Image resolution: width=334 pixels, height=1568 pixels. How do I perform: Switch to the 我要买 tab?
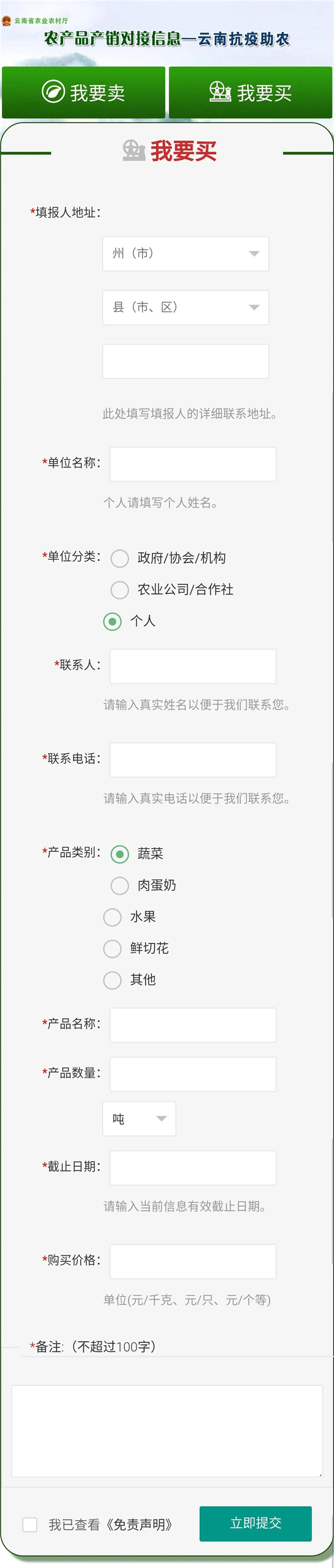pos(250,92)
